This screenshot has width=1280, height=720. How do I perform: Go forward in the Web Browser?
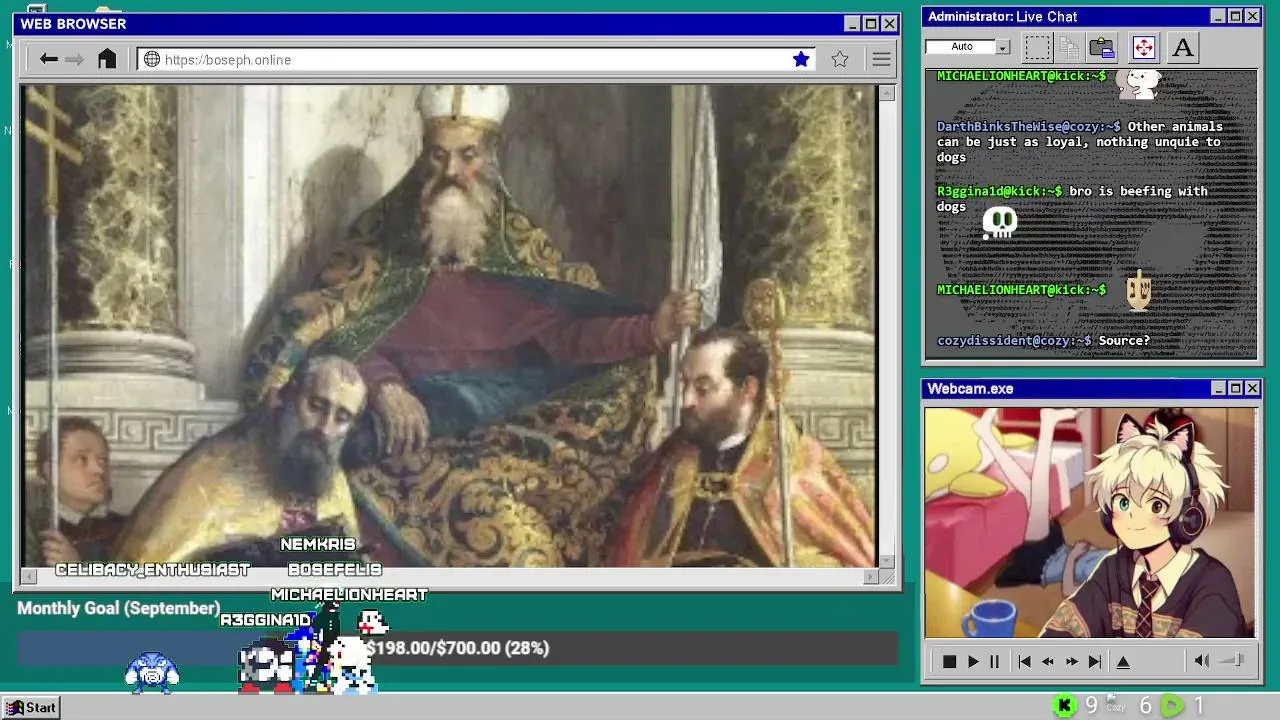click(74, 60)
